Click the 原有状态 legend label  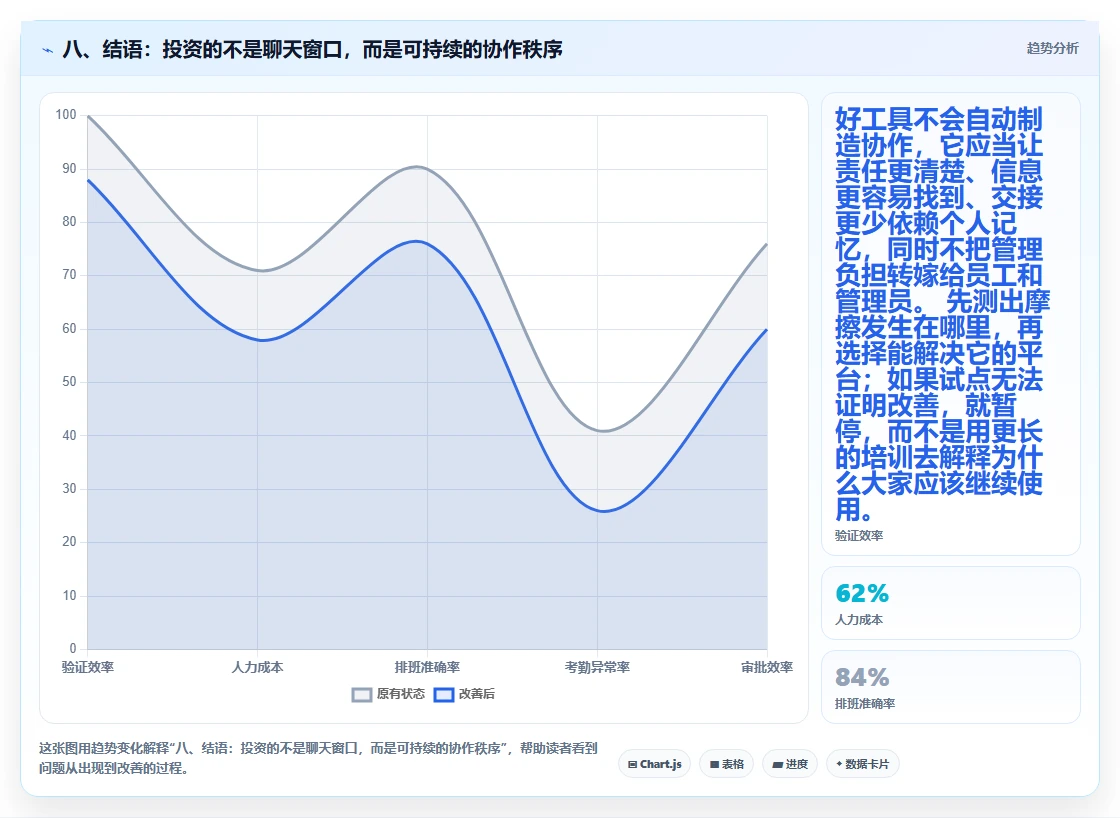[401, 694]
